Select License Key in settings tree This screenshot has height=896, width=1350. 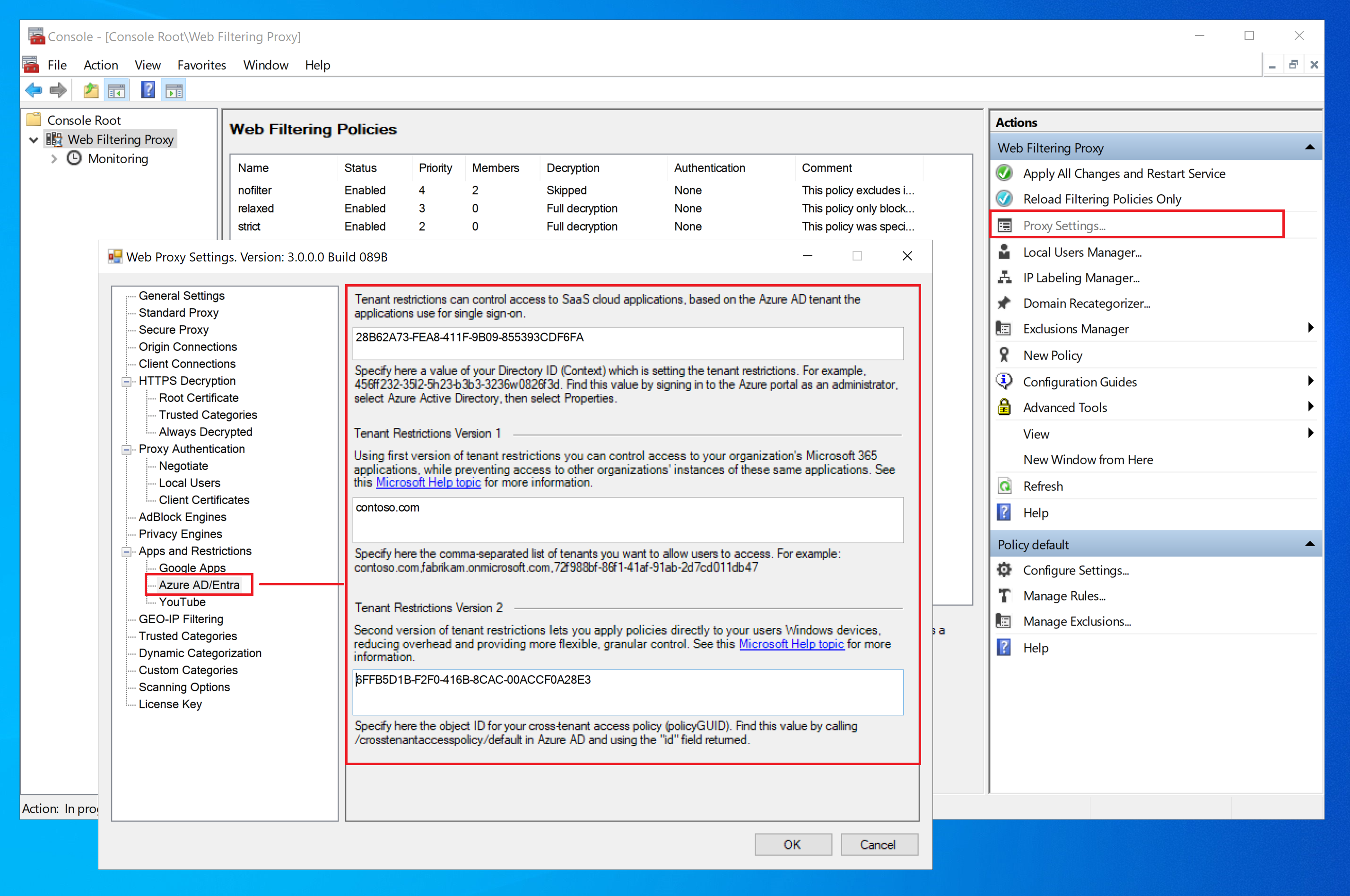(x=170, y=704)
